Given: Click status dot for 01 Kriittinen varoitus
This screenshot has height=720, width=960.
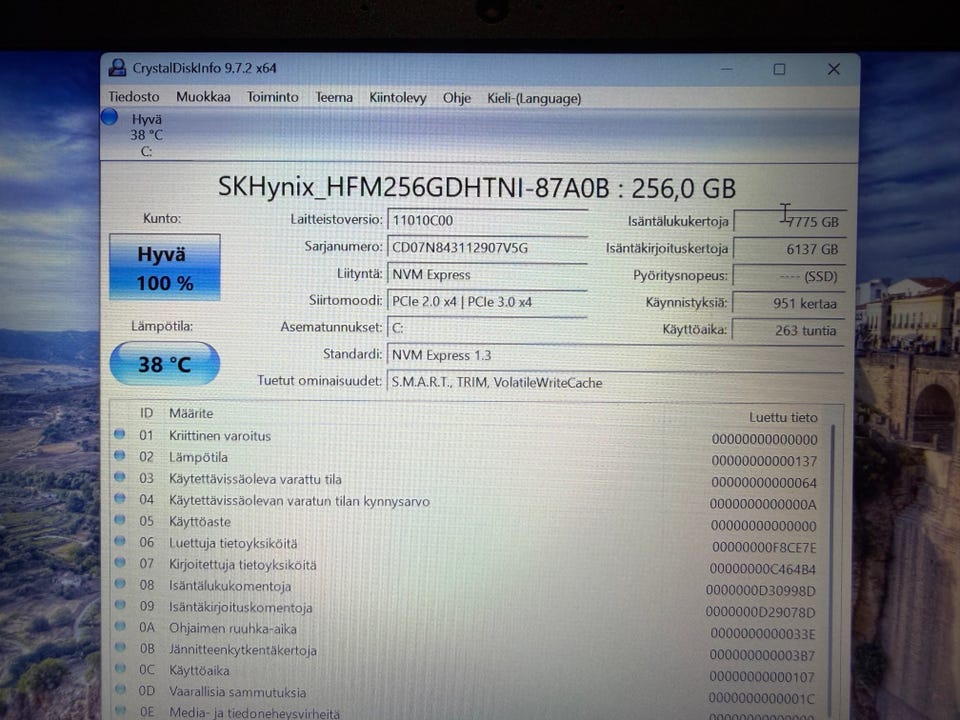Looking at the screenshot, I should pyautogui.click(x=119, y=434).
